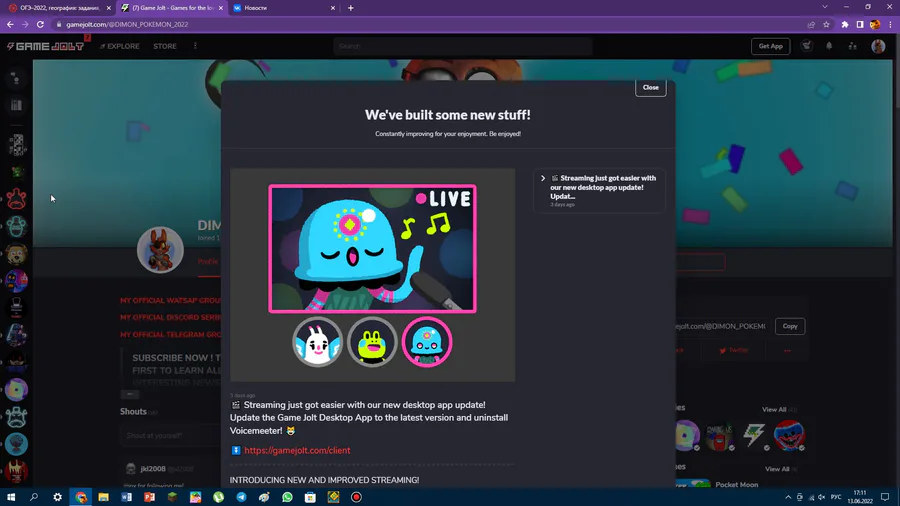The width and height of the screenshot is (900, 506).
Task: Open a new browser tab
Action: (x=351, y=8)
